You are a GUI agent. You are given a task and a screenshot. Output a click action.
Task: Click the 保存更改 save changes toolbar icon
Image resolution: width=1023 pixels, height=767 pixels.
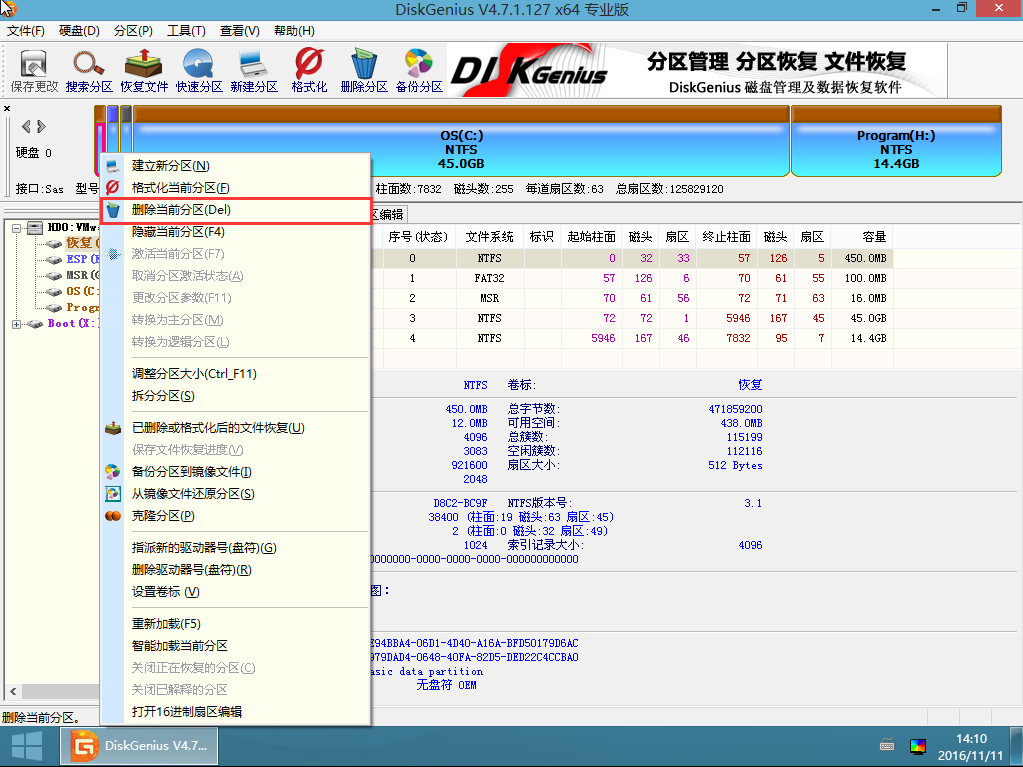(34, 71)
